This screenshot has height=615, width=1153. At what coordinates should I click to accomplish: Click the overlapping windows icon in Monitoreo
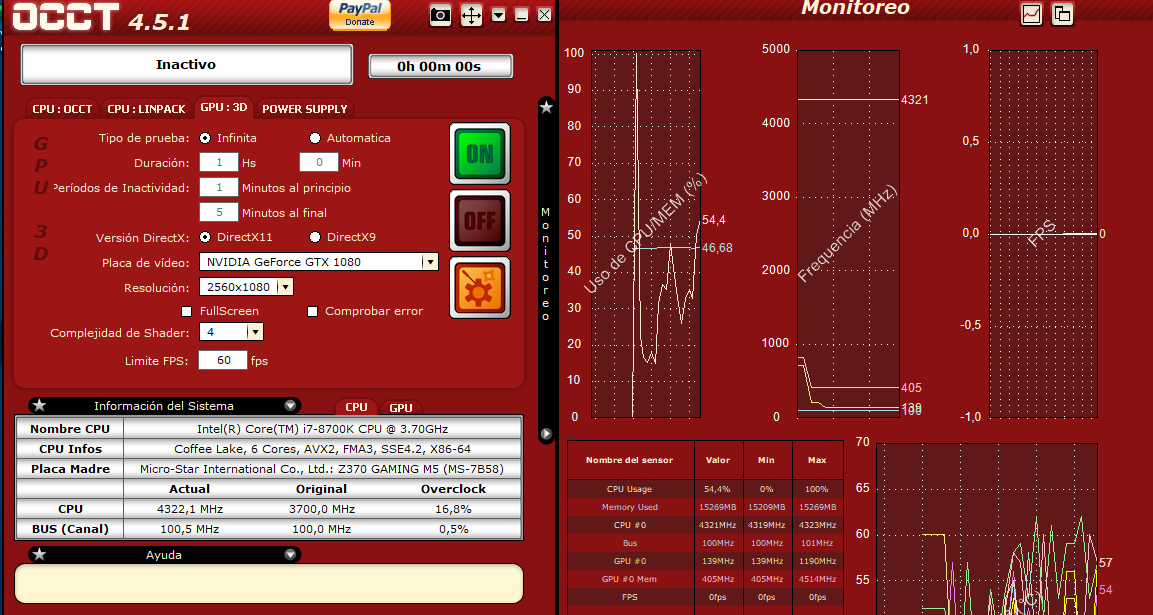coord(1063,14)
